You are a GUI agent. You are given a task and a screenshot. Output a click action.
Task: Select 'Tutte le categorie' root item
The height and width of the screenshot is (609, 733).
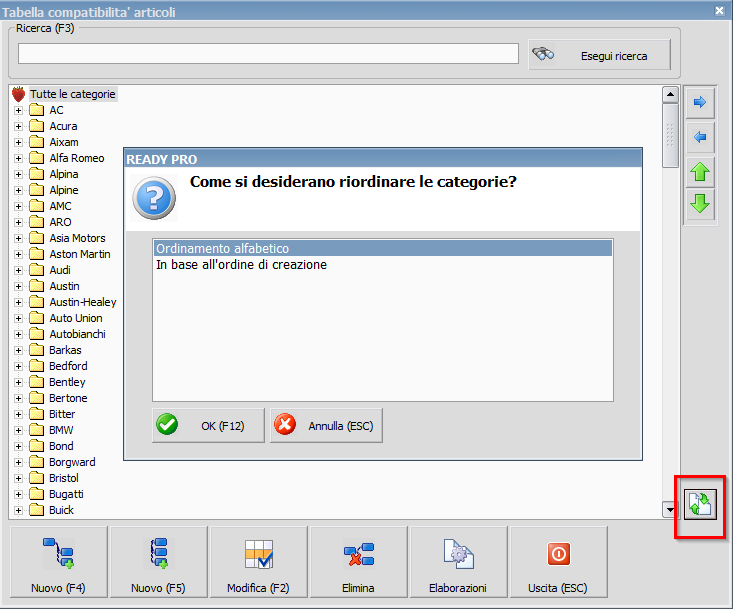pos(72,94)
